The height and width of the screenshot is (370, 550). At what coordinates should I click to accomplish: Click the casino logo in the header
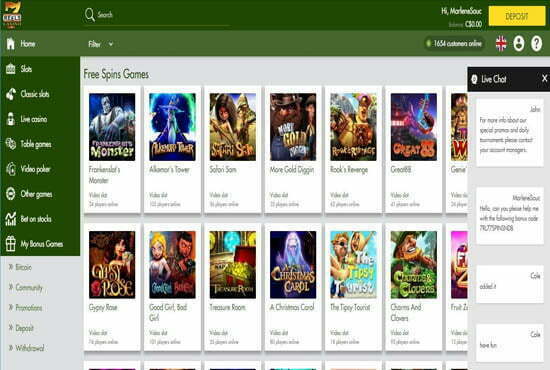pyautogui.click(x=12, y=15)
